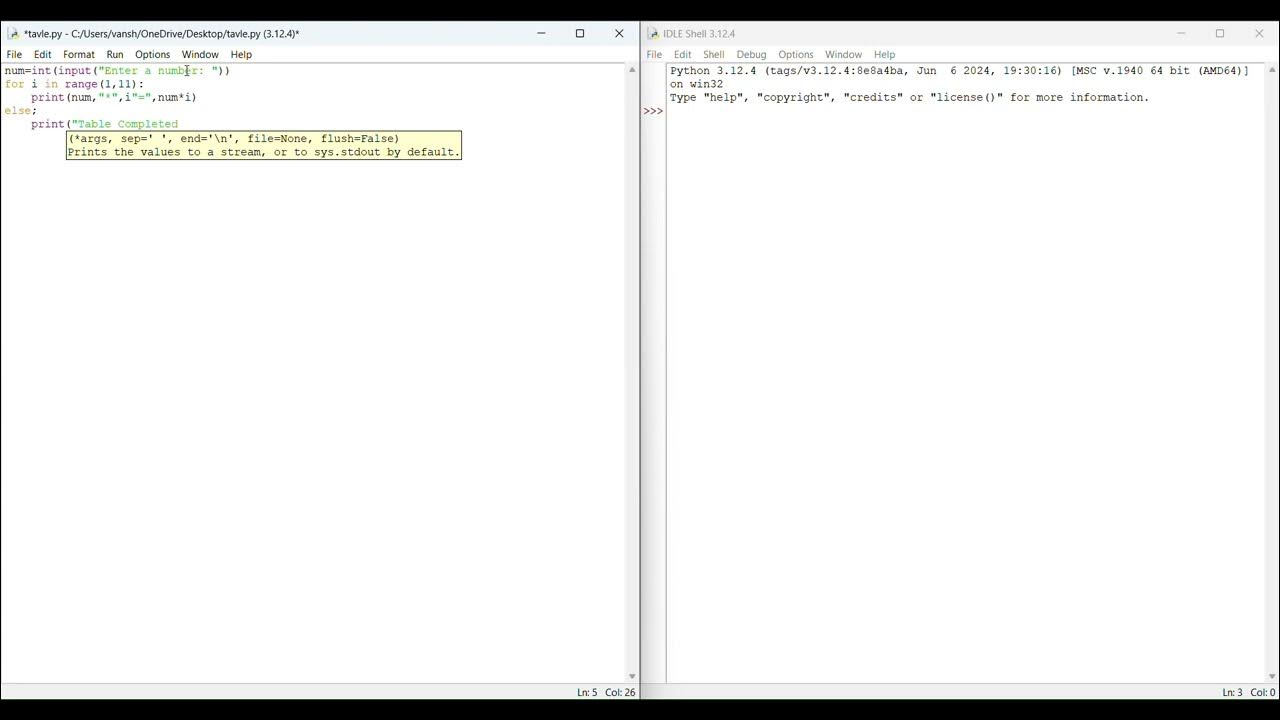Open Format menu in editor window
Image resolution: width=1280 pixels, height=720 pixels.
click(x=78, y=54)
